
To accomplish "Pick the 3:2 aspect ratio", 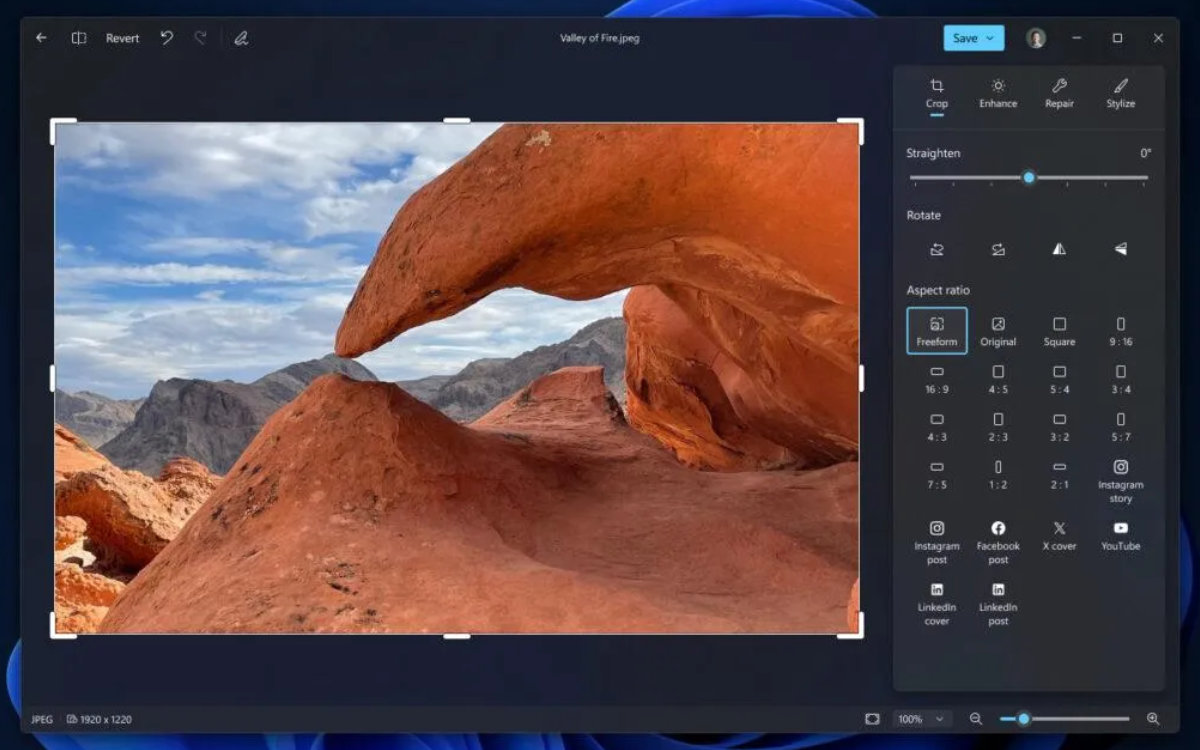I will click(1059, 427).
